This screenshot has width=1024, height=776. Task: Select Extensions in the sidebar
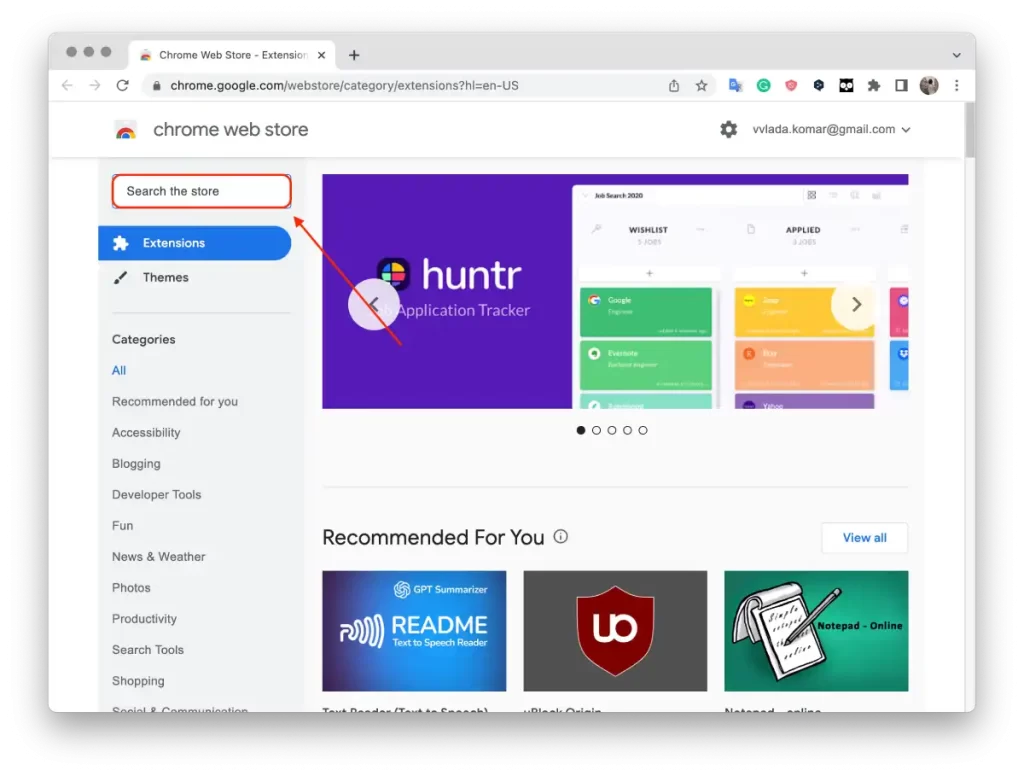(x=195, y=243)
